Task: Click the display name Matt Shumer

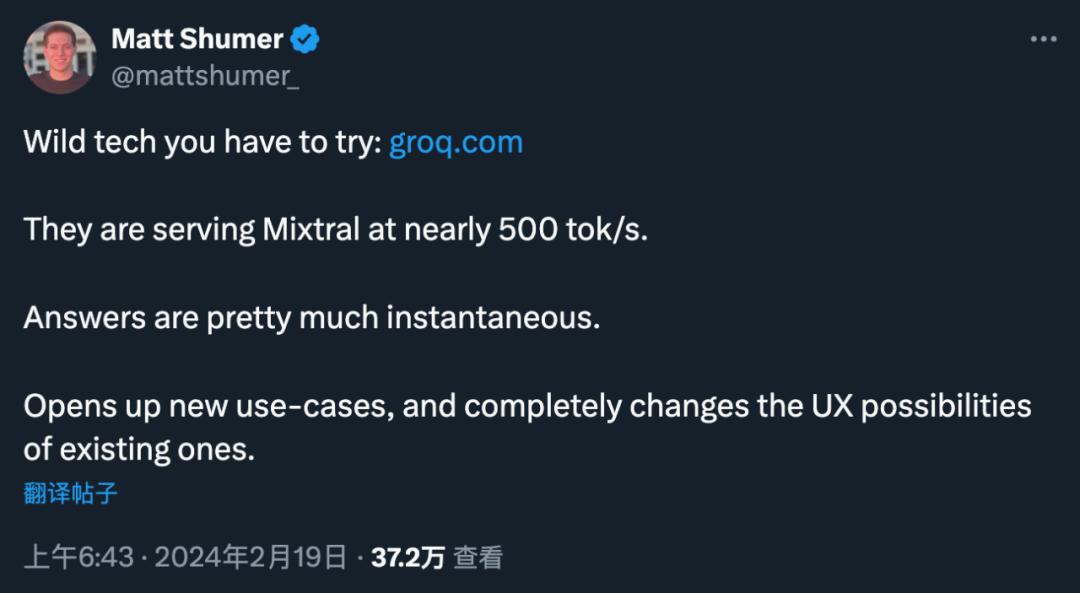Action: click(197, 39)
